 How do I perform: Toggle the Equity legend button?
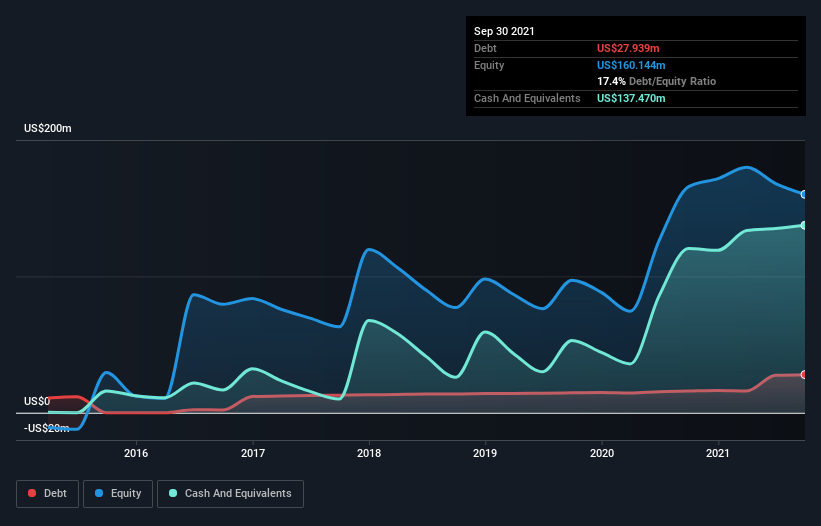[118, 494]
